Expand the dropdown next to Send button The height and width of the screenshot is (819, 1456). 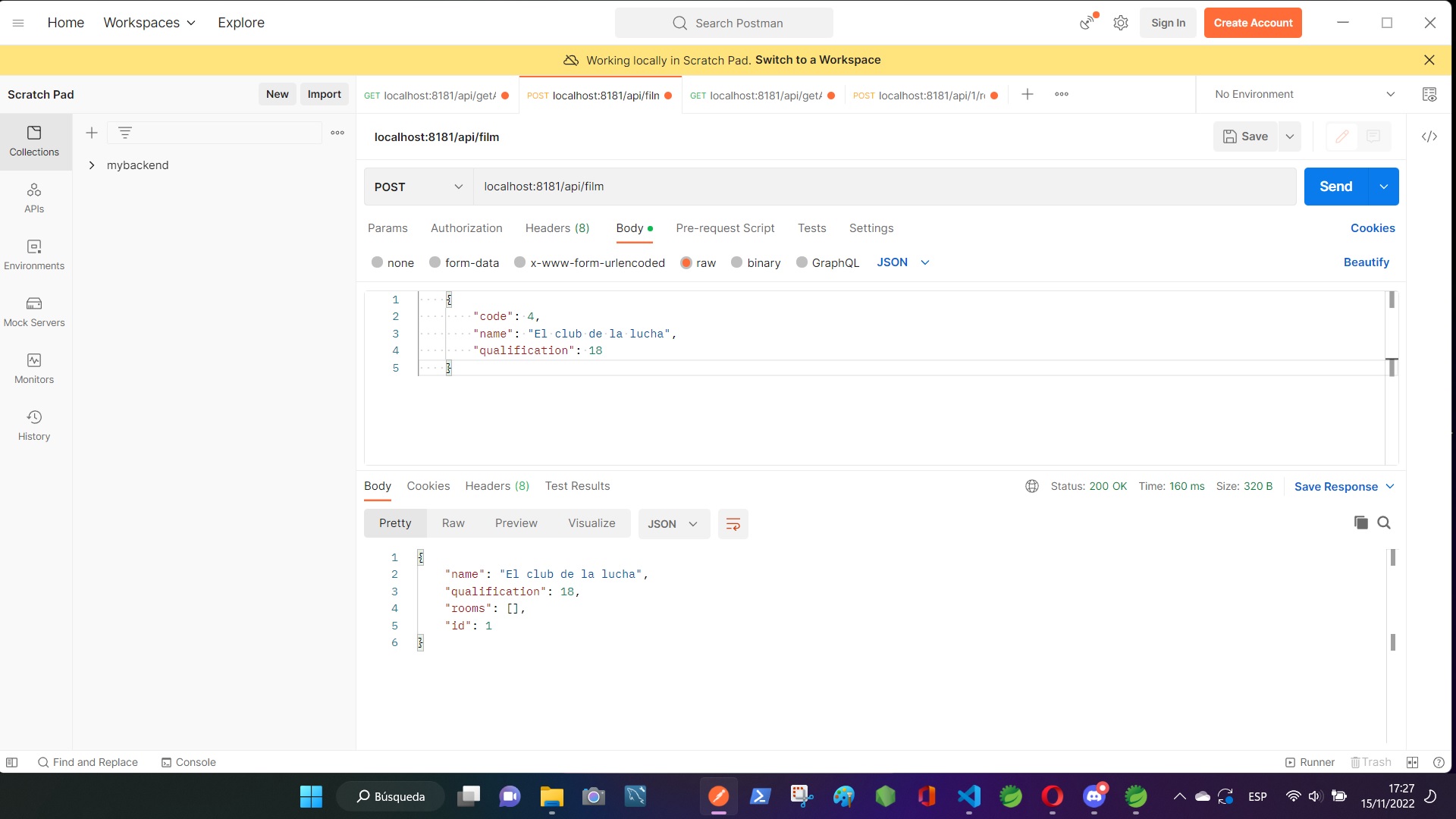[1384, 186]
